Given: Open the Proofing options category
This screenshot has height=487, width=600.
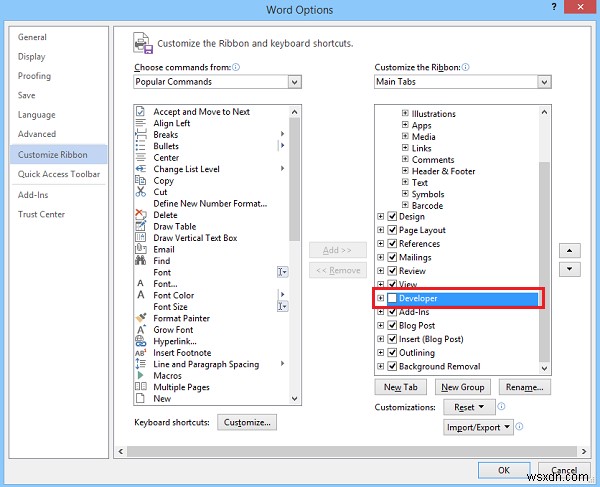Looking at the screenshot, I should (34, 76).
